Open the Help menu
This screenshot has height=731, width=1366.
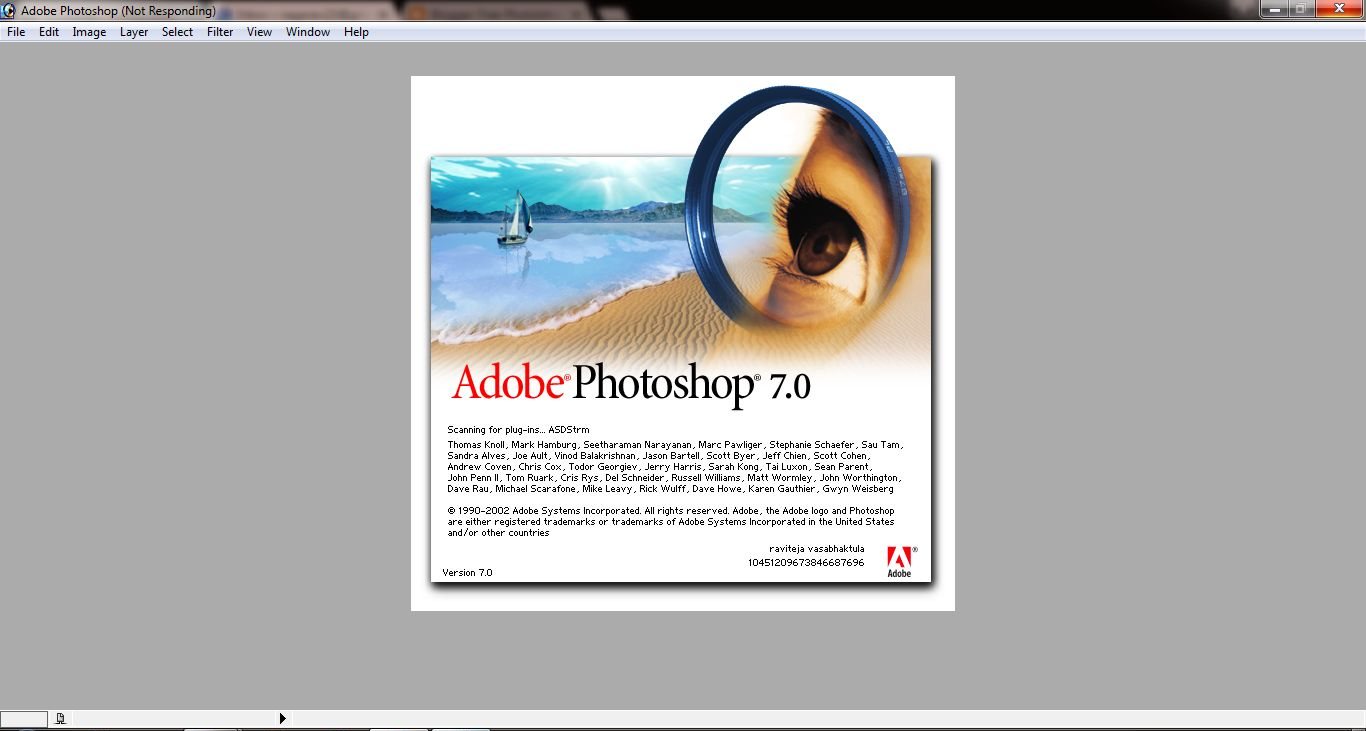pyautogui.click(x=356, y=32)
